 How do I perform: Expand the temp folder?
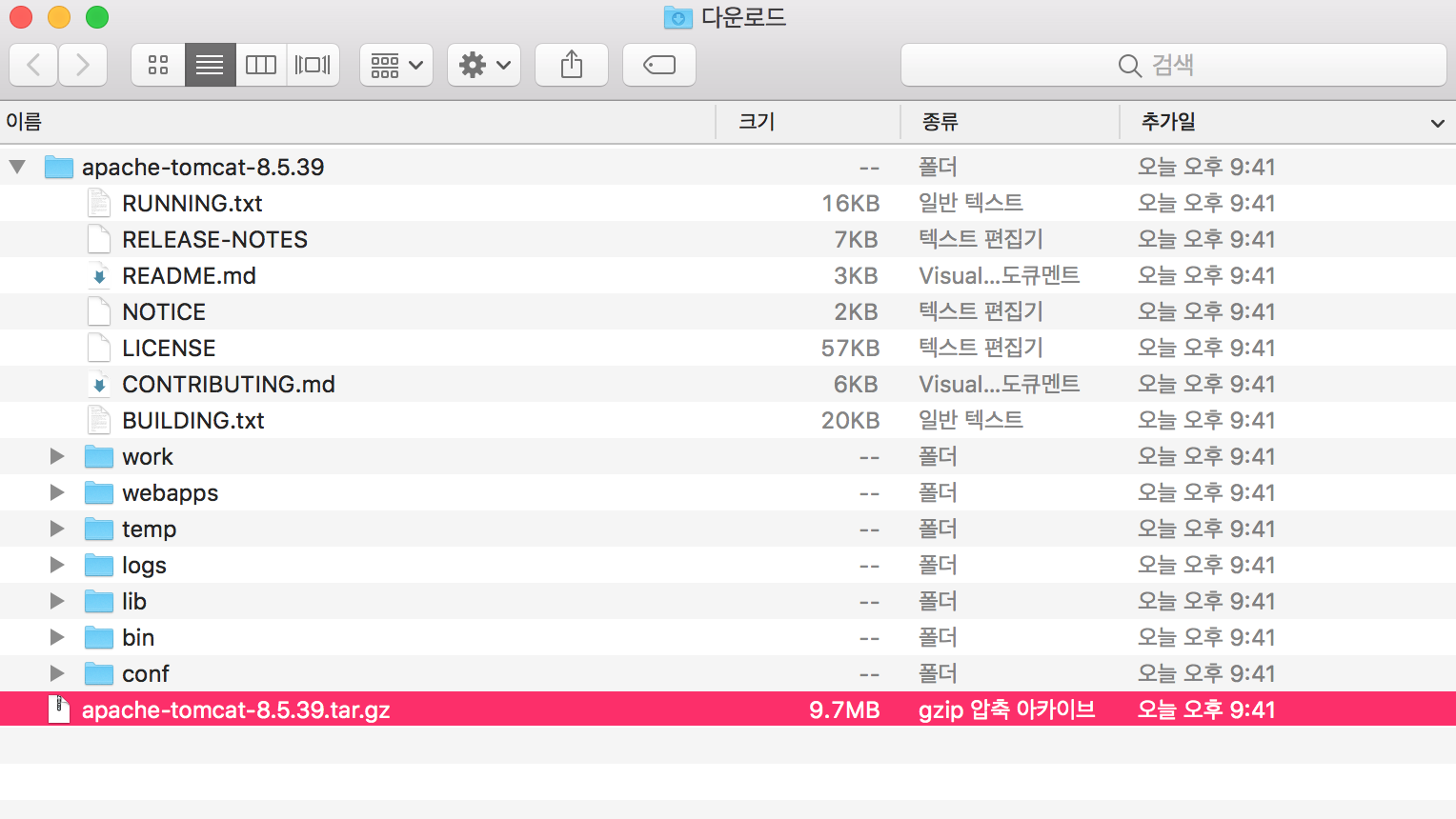[x=57, y=529]
